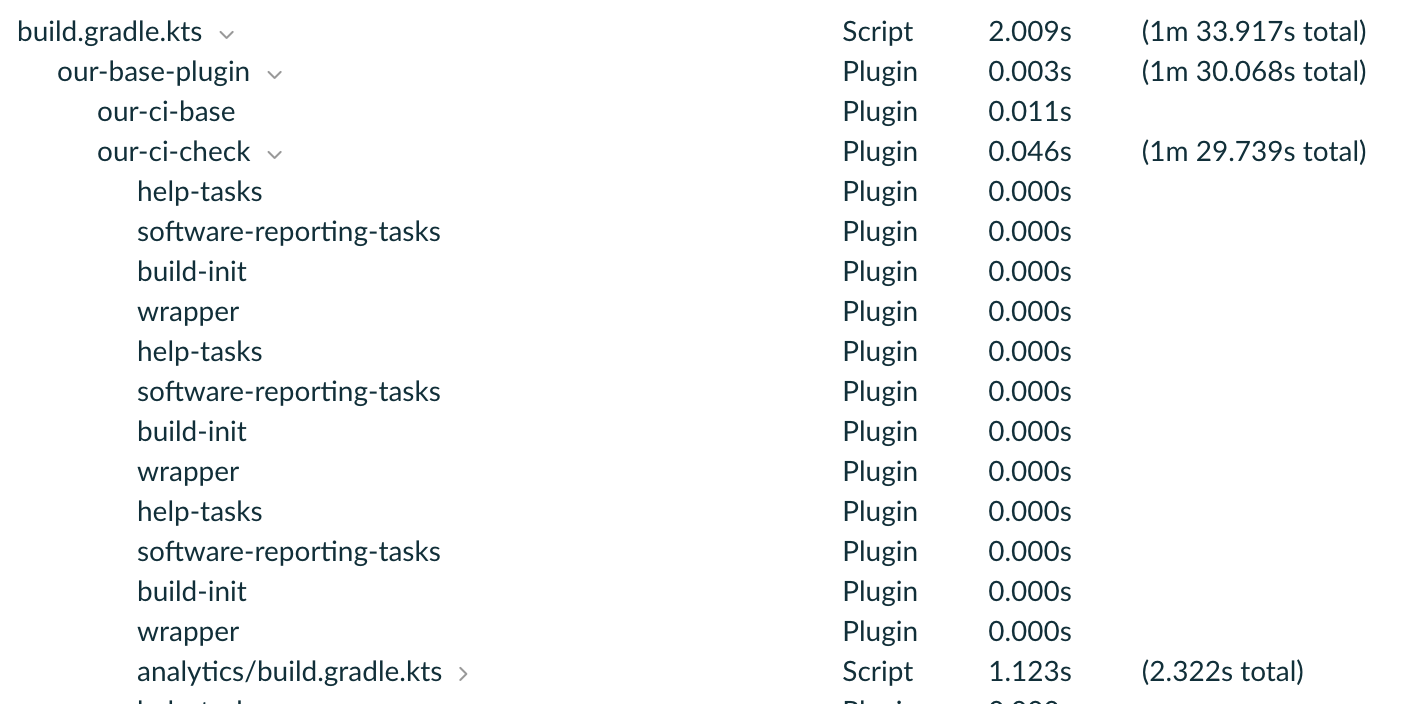Click the 2.322s total duration text
This screenshot has height=704, width=1404.
click(1222, 672)
